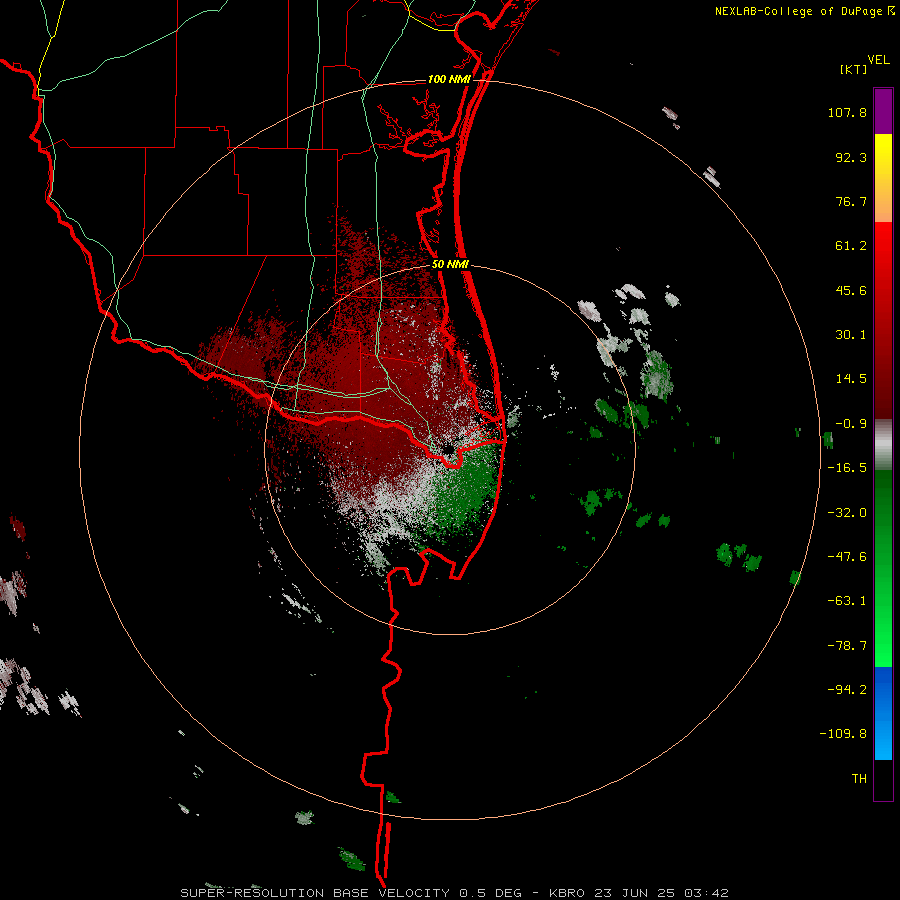Click the yellow color bar segment

click(883, 178)
